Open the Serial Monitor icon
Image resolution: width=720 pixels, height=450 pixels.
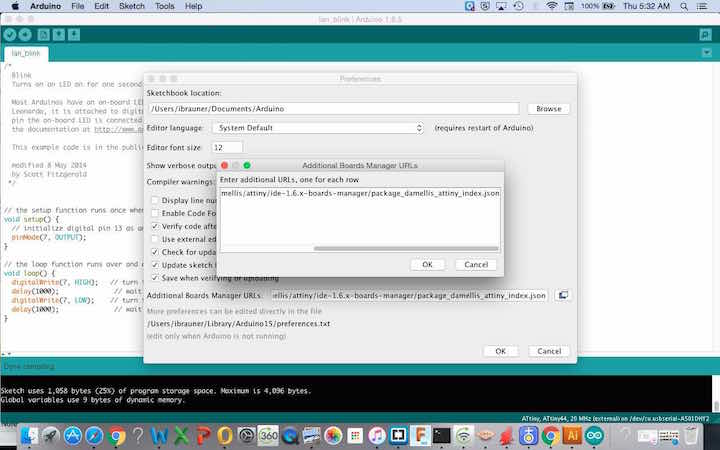pos(705,35)
